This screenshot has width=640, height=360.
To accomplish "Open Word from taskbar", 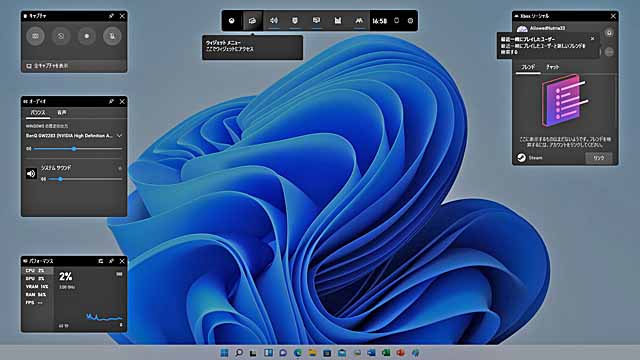I will click(371, 353).
